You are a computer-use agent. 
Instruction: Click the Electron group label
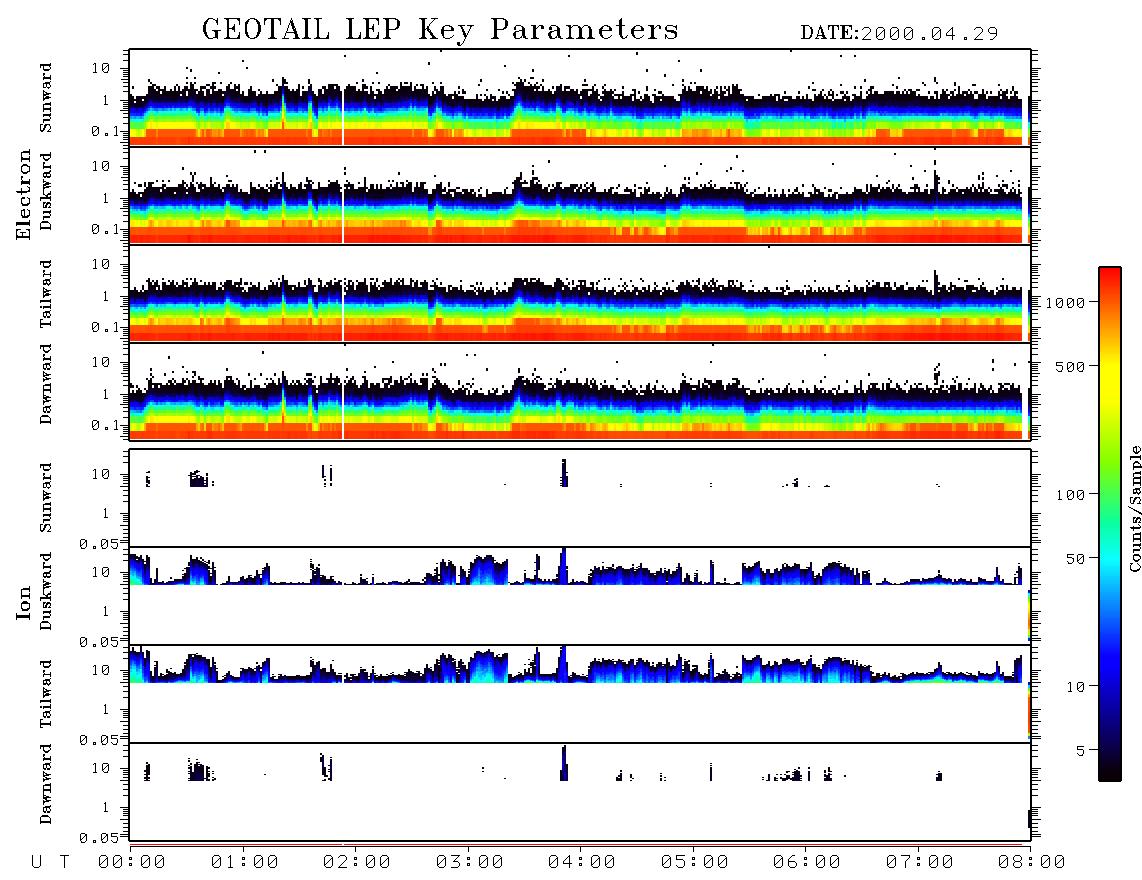coord(23,195)
